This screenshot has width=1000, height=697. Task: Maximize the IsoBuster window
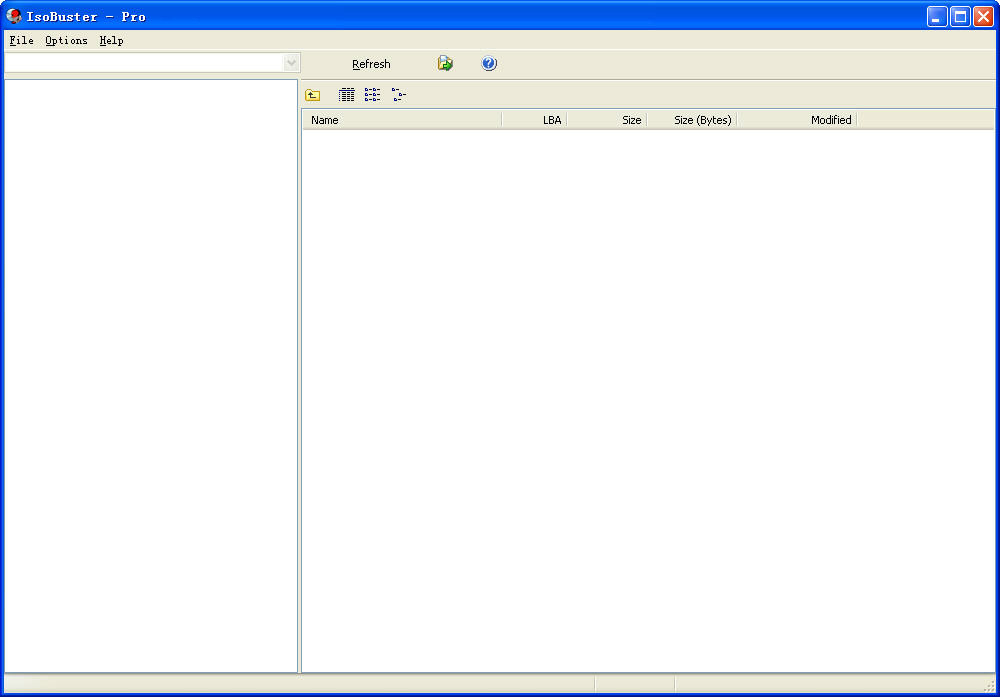[x=960, y=17]
